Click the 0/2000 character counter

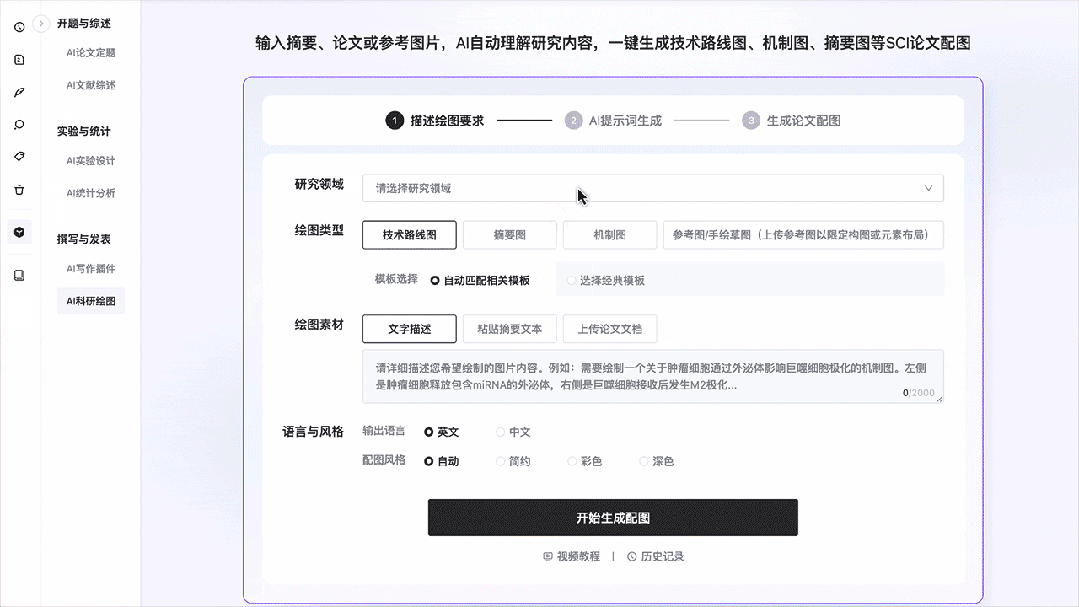point(919,392)
